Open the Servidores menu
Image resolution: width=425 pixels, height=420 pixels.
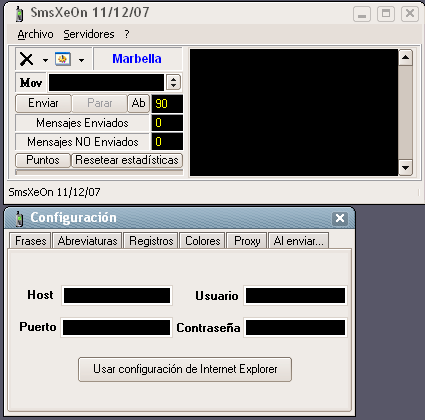click(89, 34)
